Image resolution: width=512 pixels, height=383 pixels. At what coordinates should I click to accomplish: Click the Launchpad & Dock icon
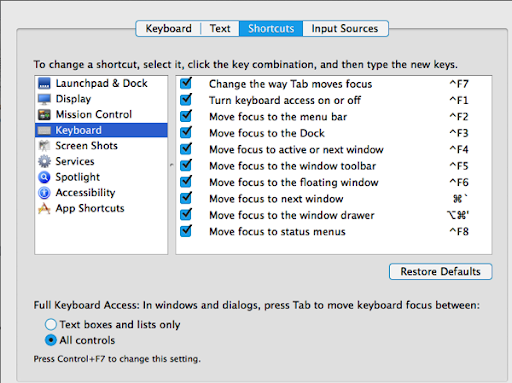click(44, 83)
